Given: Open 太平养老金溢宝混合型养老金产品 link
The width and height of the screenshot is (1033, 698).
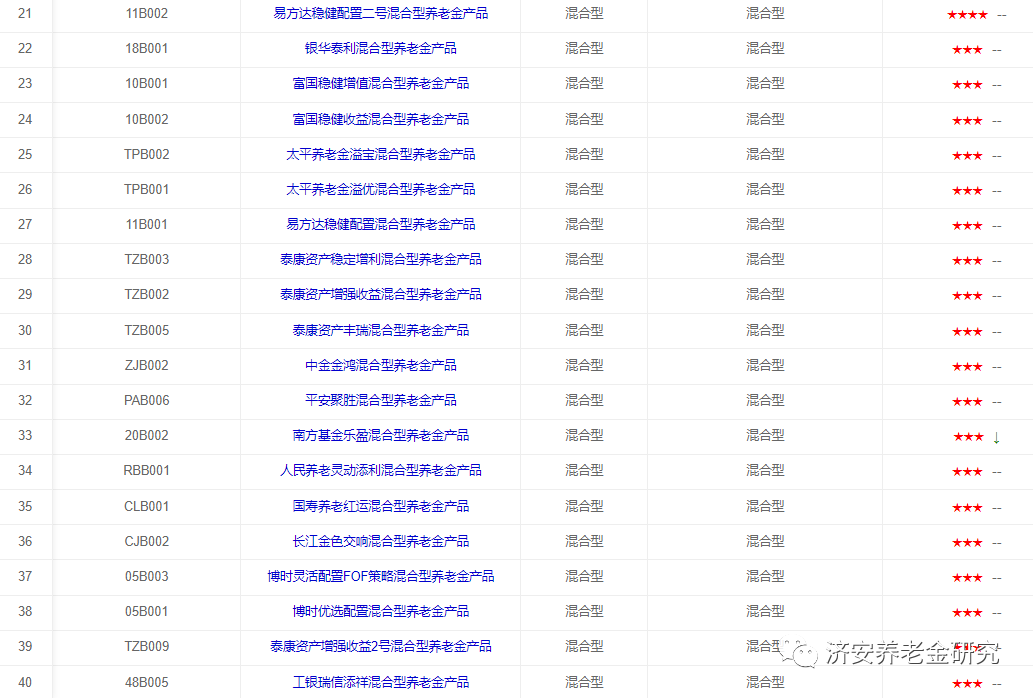Looking at the screenshot, I should click(380, 154).
